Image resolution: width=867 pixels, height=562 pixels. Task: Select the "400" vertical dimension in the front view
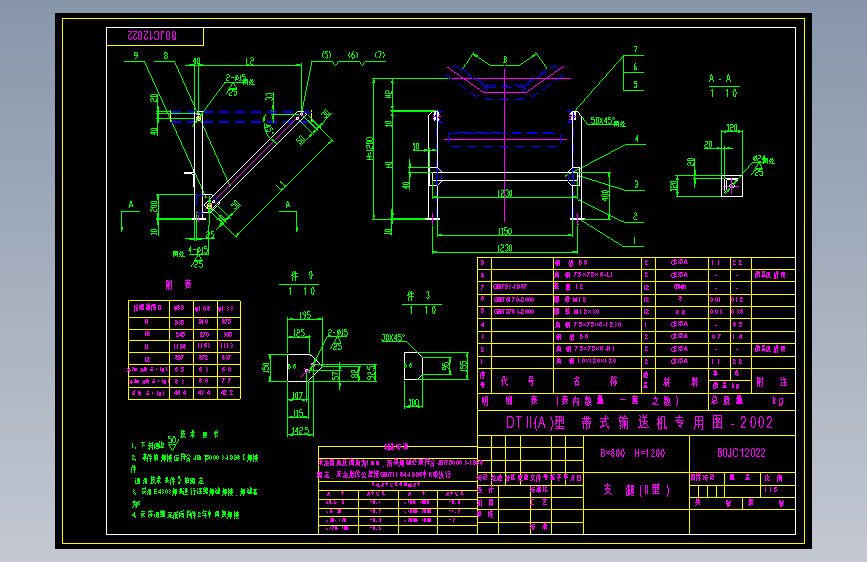click(605, 195)
